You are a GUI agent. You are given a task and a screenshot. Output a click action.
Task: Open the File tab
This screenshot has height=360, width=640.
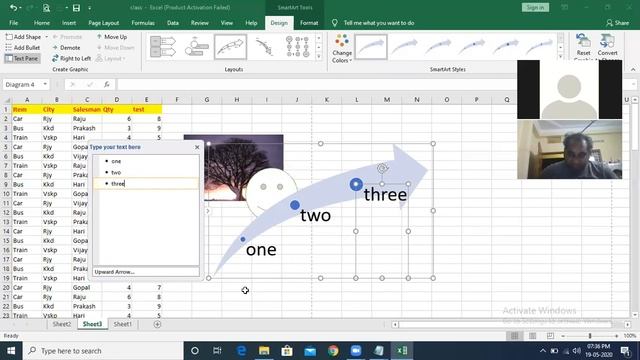point(13,23)
